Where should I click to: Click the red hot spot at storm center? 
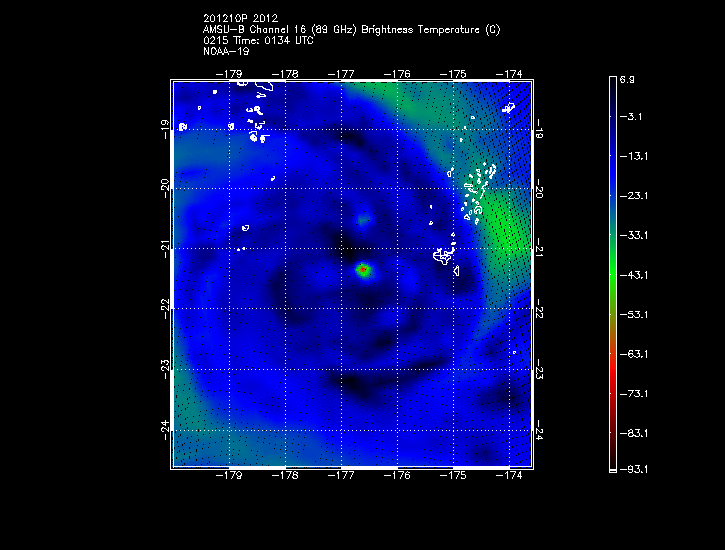pyautogui.click(x=364, y=269)
